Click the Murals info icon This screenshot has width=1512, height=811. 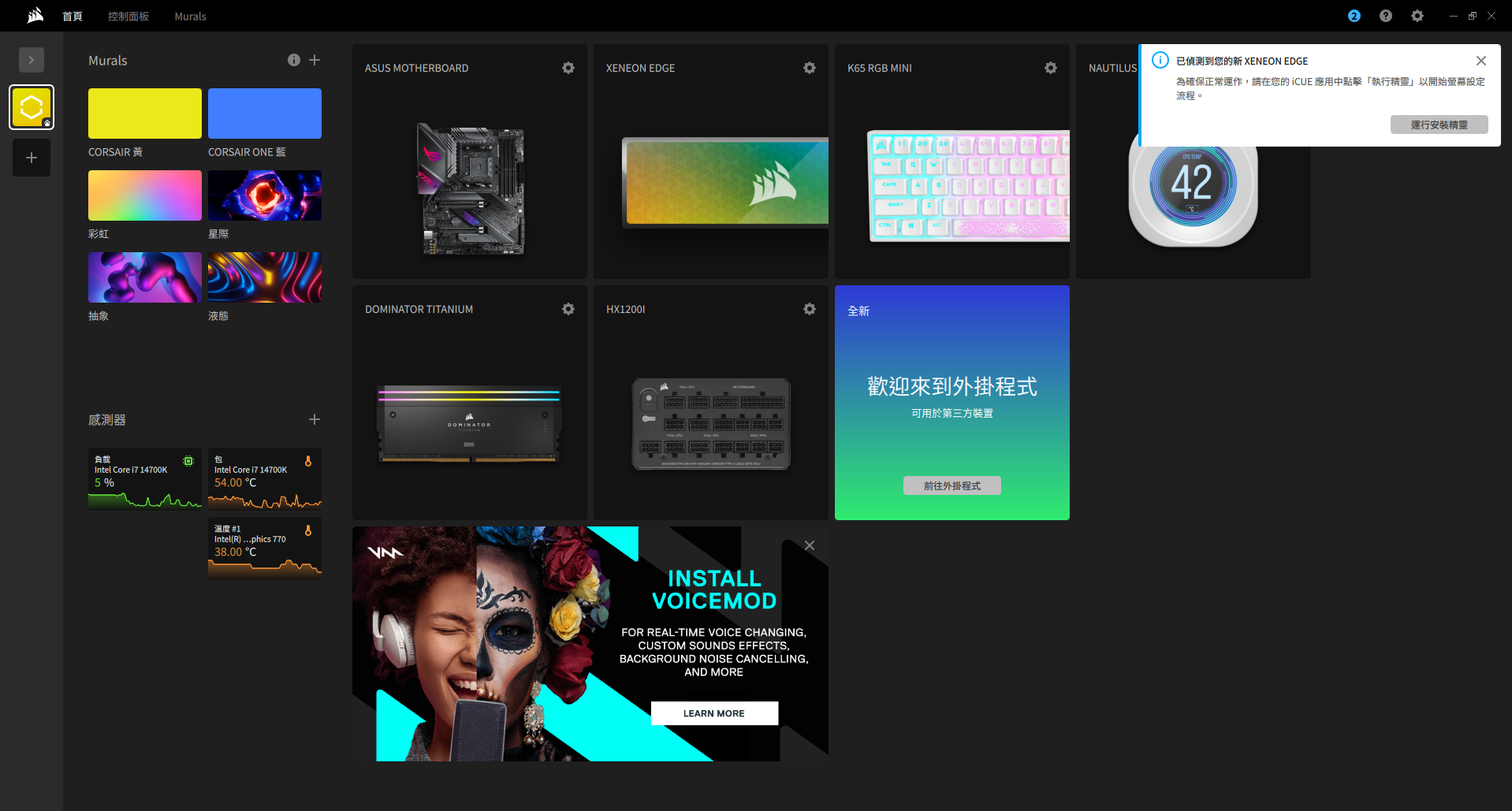[x=293, y=60]
